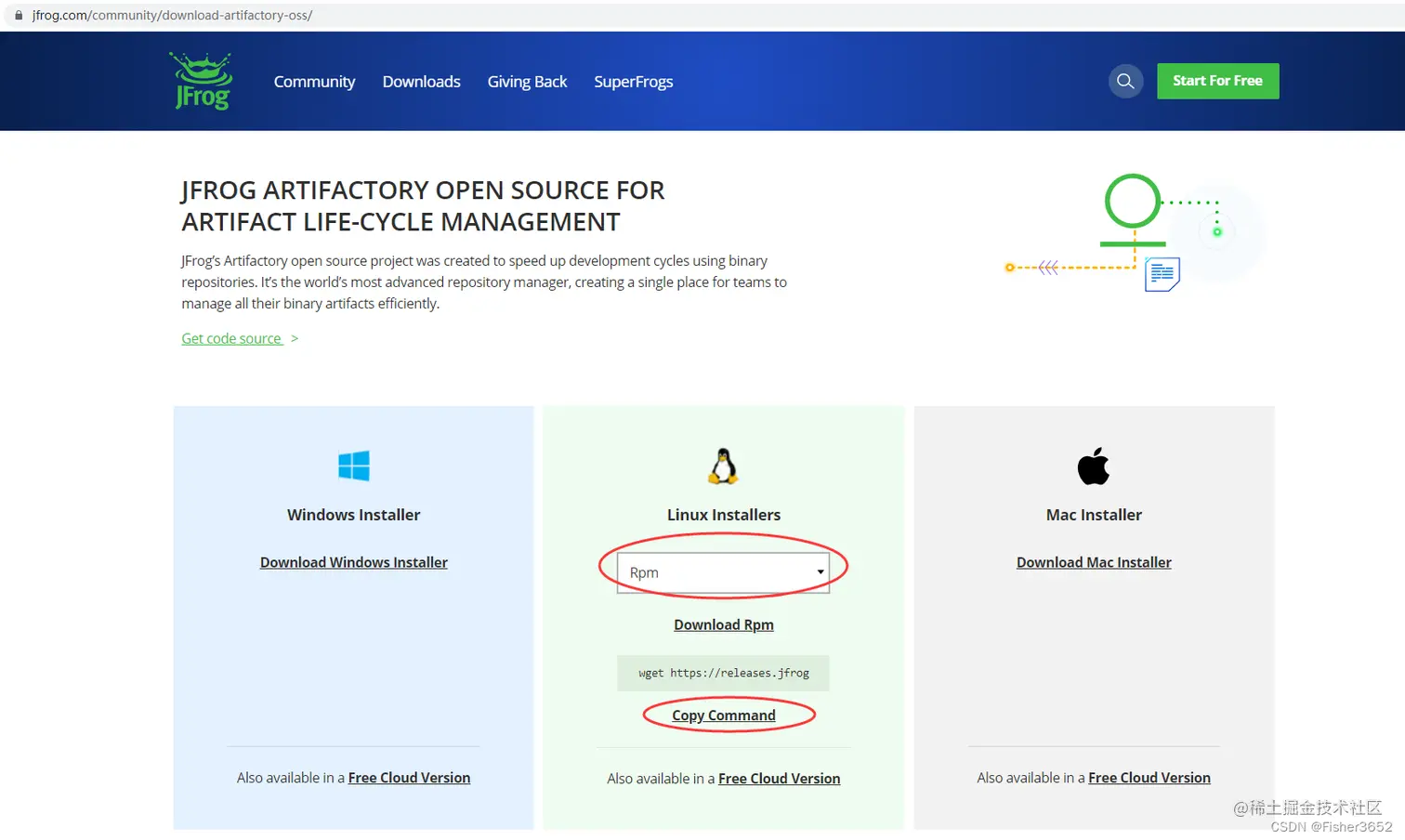
Task: Click the Mac Installer heading
Action: pyautogui.click(x=1094, y=515)
